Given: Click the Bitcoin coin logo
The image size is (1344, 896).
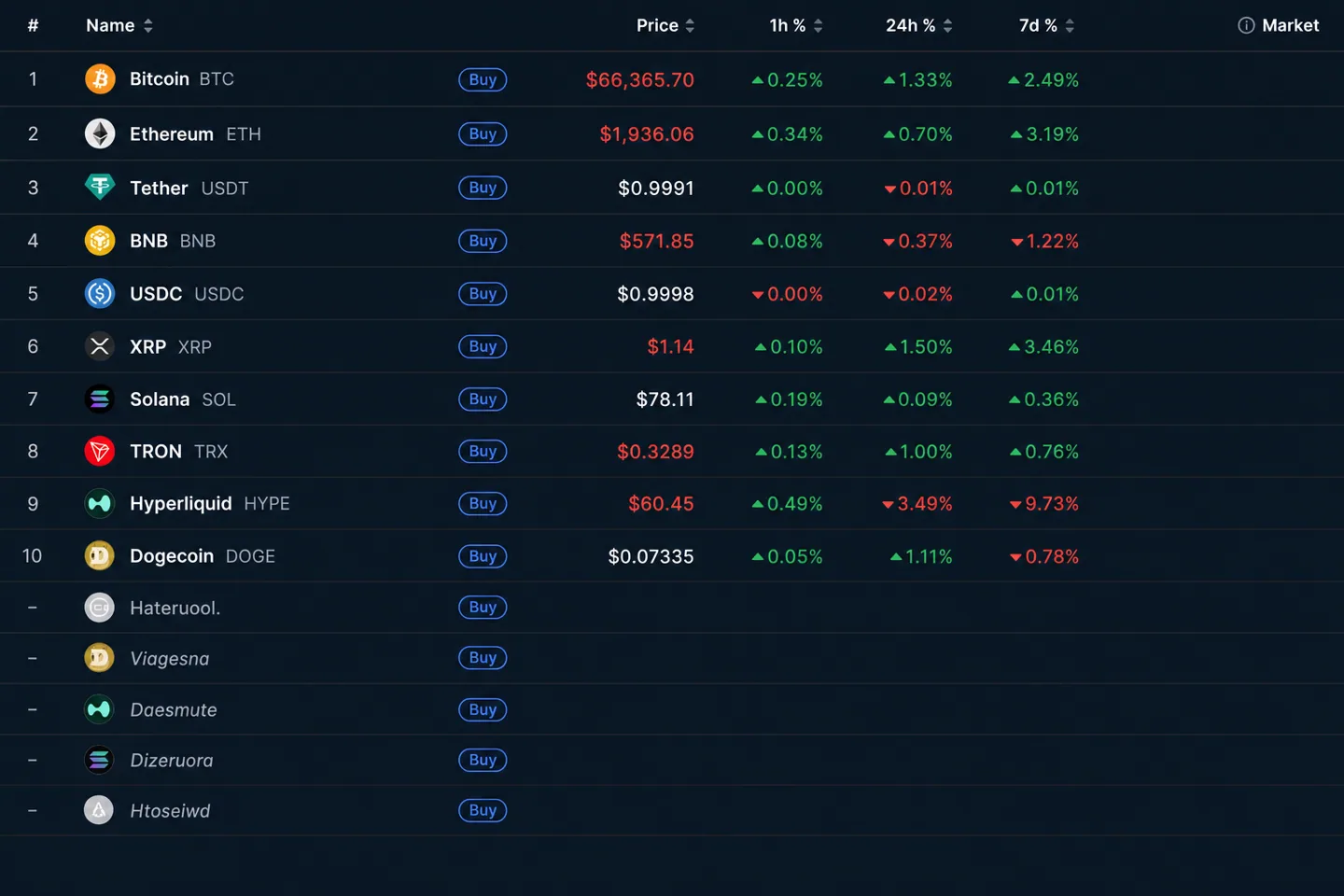Looking at the screenshot, I should [x=100, y=79].
